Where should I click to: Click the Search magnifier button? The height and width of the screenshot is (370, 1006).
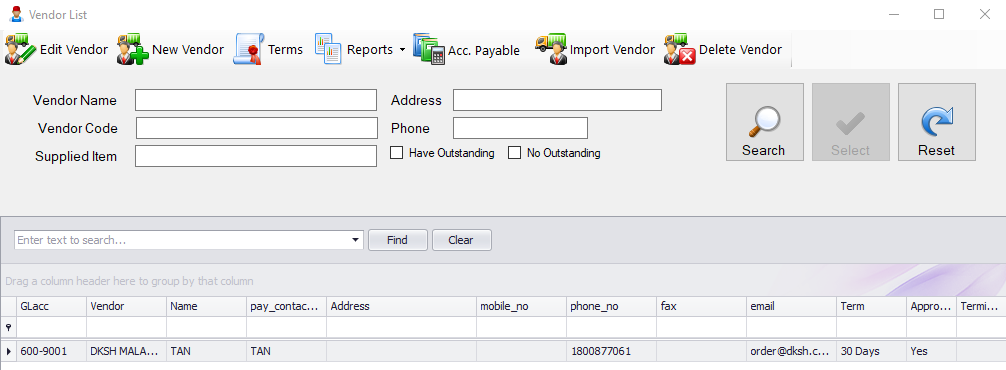point(764,122)
